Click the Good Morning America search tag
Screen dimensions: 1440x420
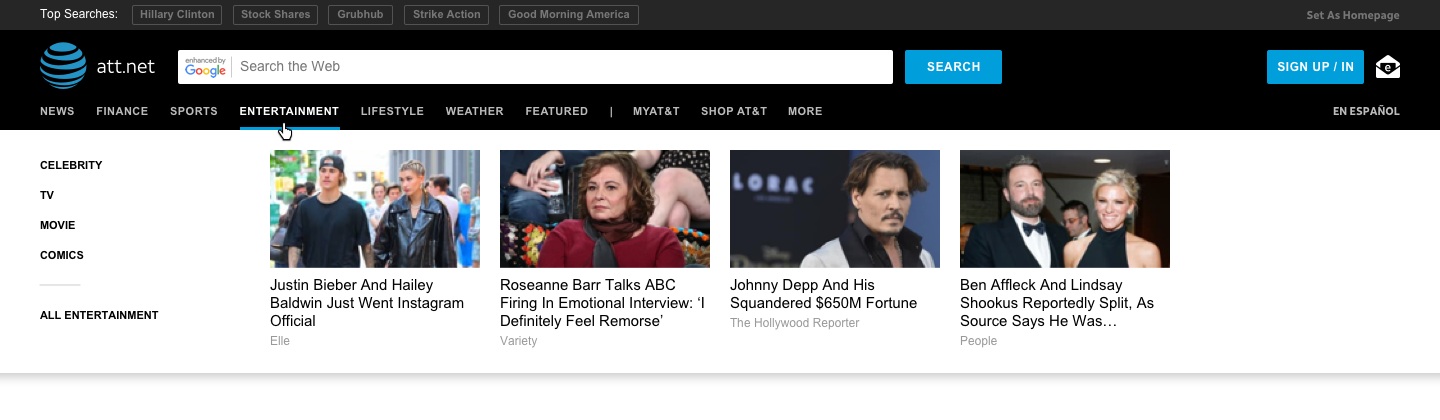tap(568, 15)
